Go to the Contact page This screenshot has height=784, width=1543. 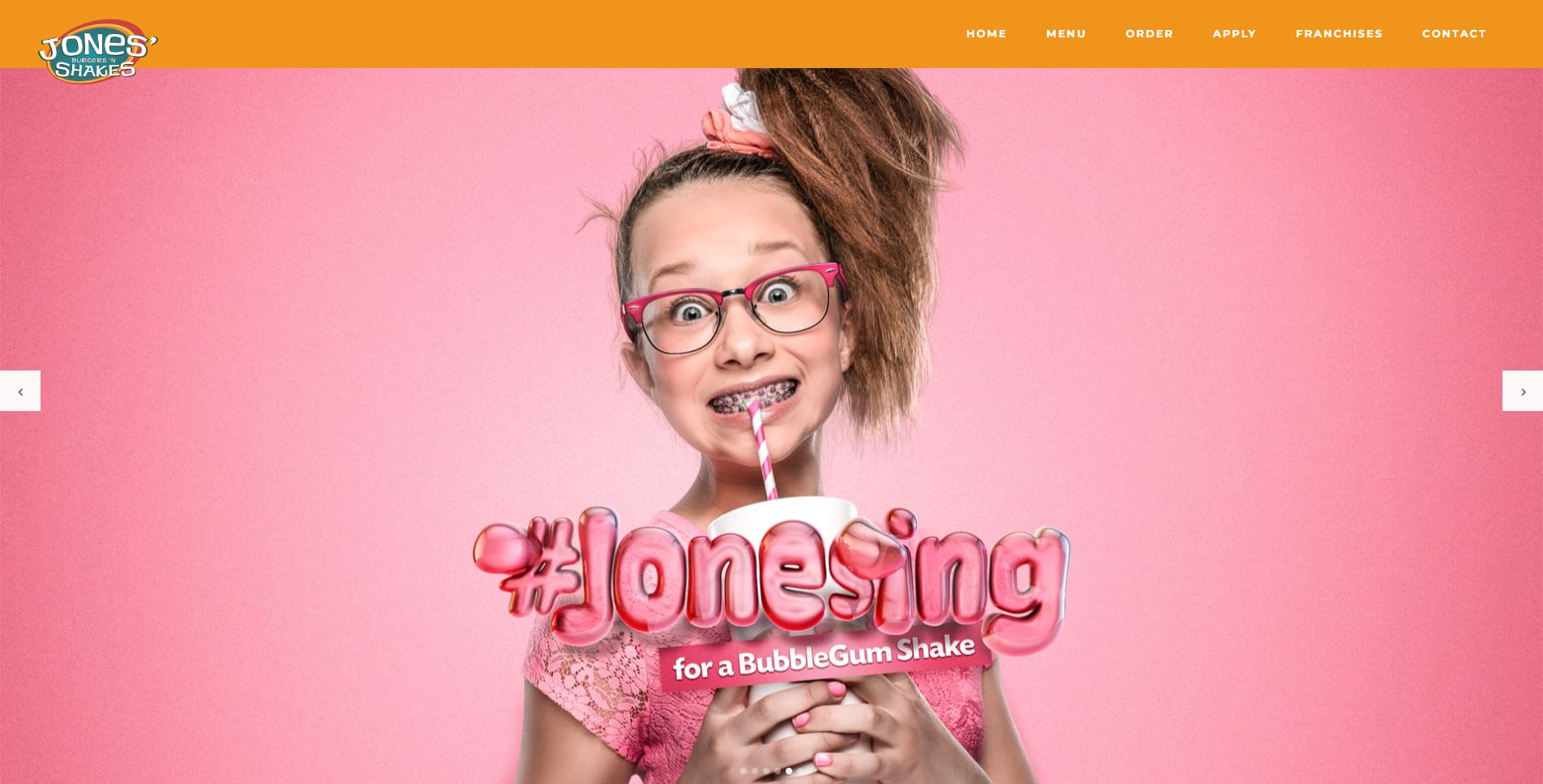pos(1454,33)
